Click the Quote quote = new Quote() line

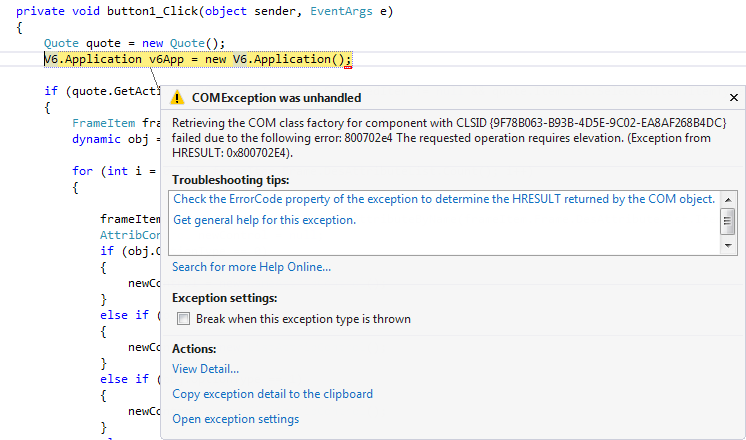point(134,43)
